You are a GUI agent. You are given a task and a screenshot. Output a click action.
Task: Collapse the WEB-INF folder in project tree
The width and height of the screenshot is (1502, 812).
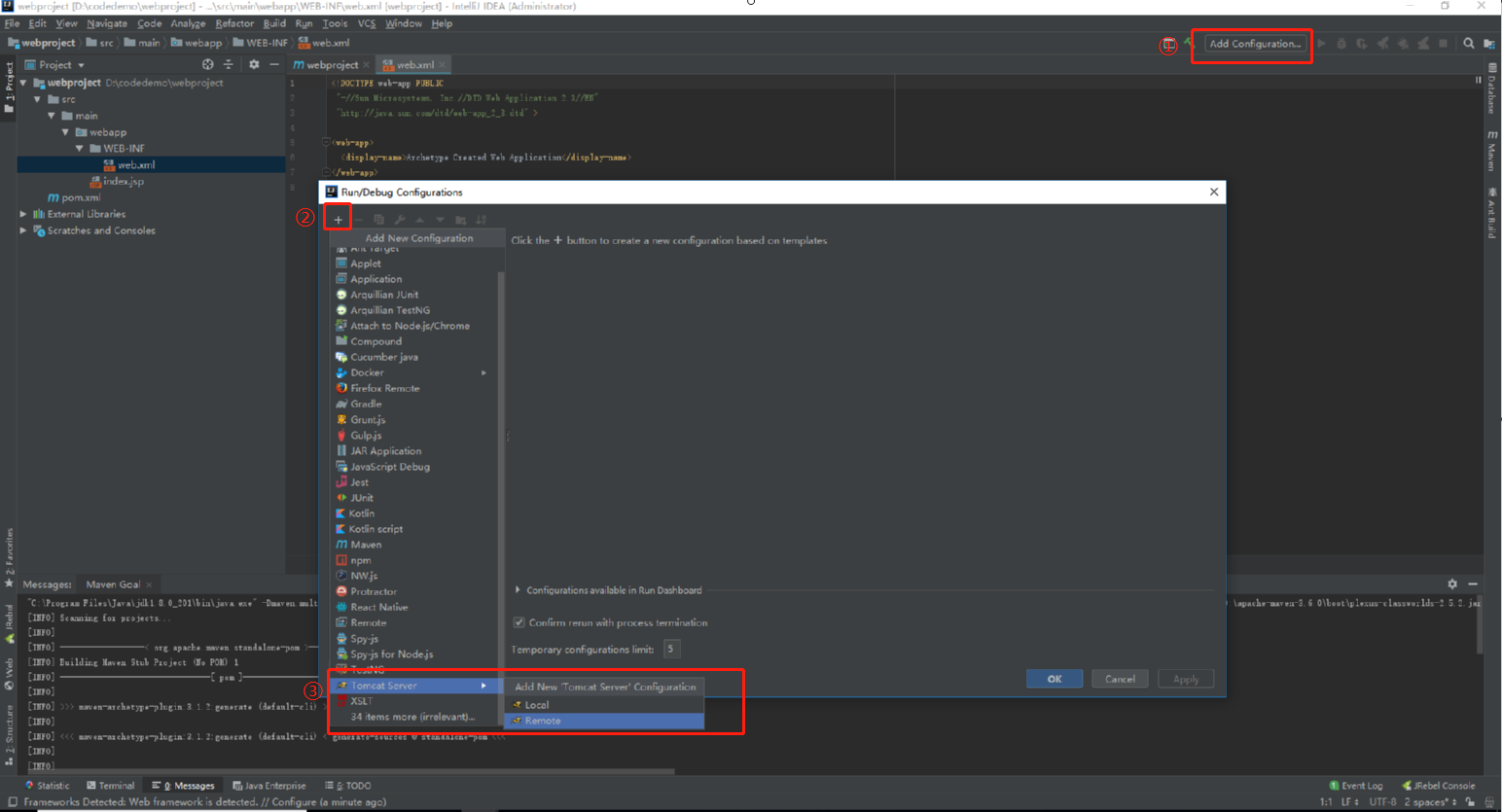pyautogui.click(x=80, y=148)
